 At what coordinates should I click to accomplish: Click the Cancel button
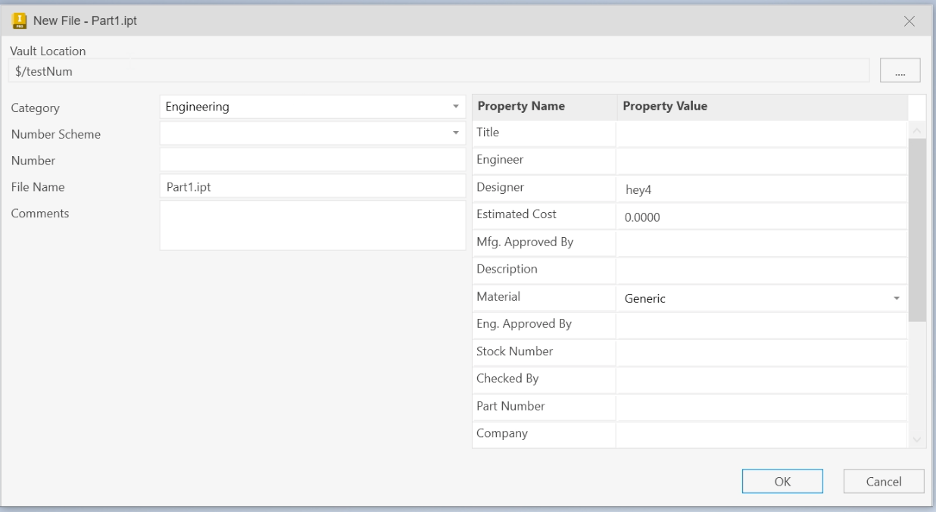point(883,481)
